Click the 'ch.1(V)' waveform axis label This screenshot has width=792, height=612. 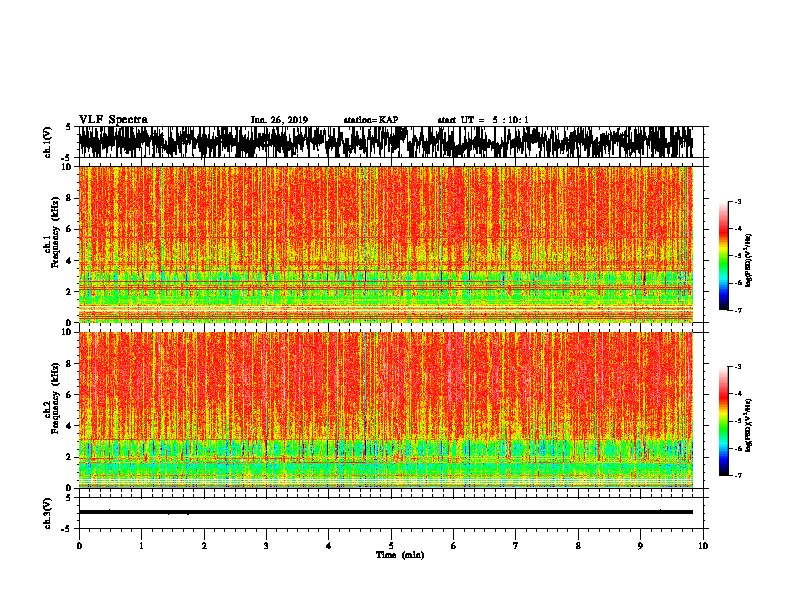tap(48, 142)
